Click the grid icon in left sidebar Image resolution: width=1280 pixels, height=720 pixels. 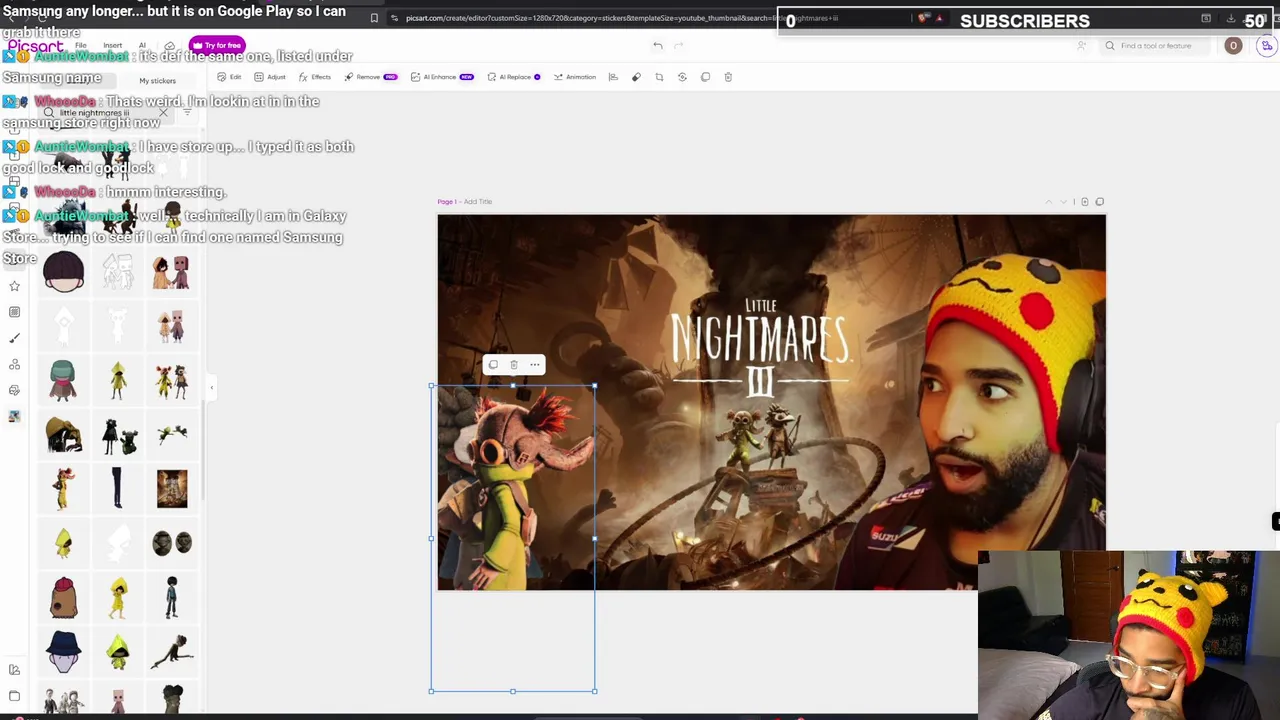(x=14, y=312)
